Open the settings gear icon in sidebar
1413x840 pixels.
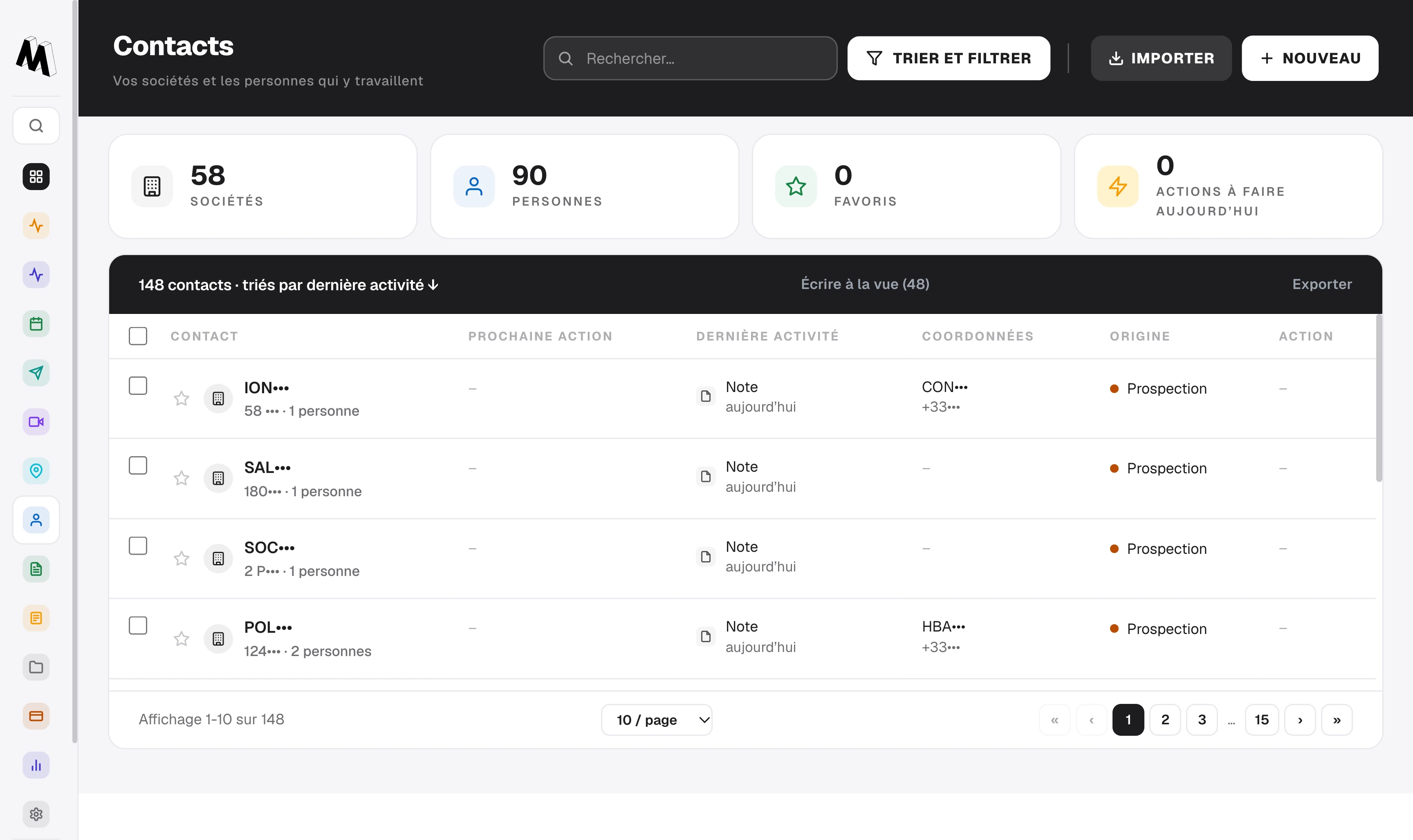click(x=36, y=814)
